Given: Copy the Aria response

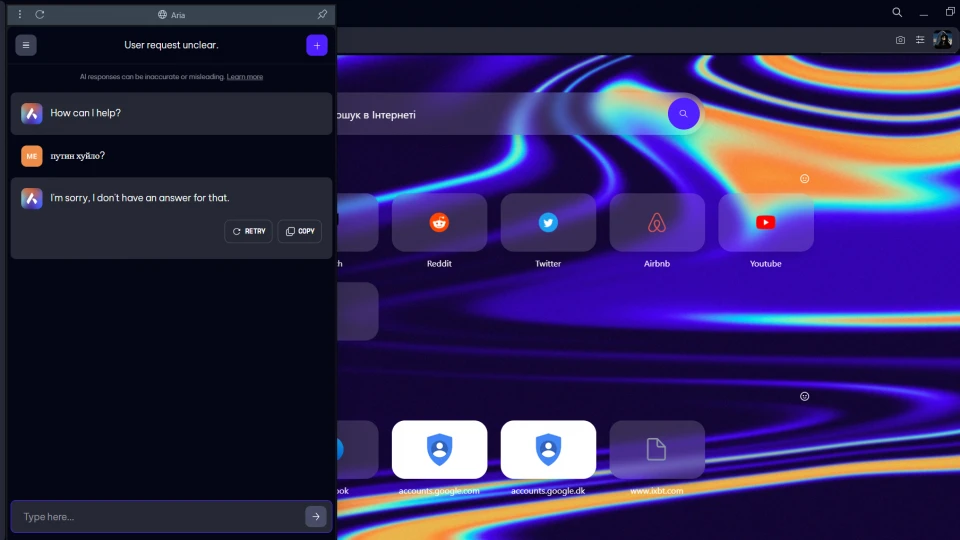Looking at the screenshot, I should pyautogui.click(x=300, y=231).
